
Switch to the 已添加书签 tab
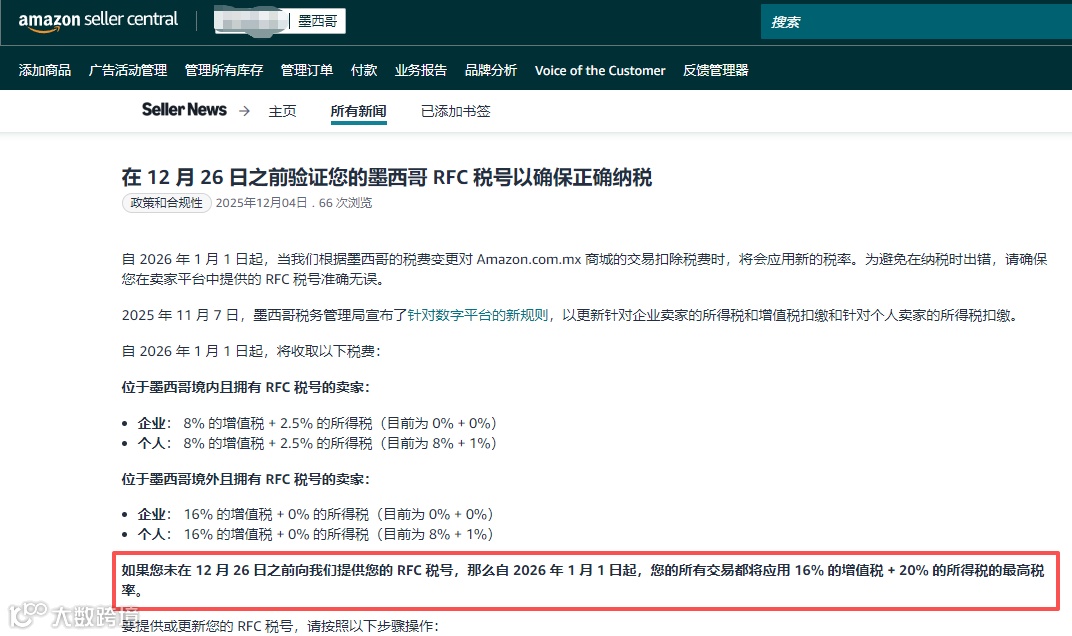pyautogui.click(x=455, y=111)
